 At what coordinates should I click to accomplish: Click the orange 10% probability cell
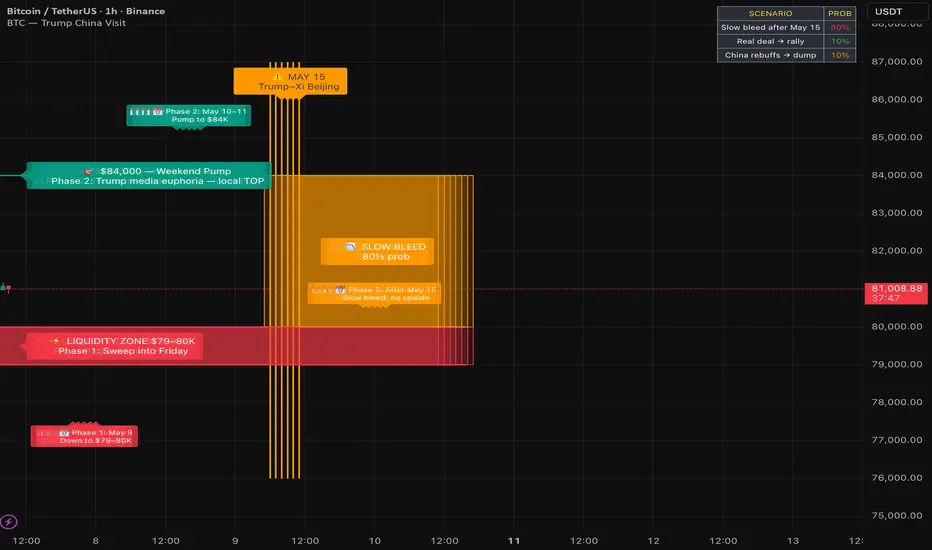840,55
